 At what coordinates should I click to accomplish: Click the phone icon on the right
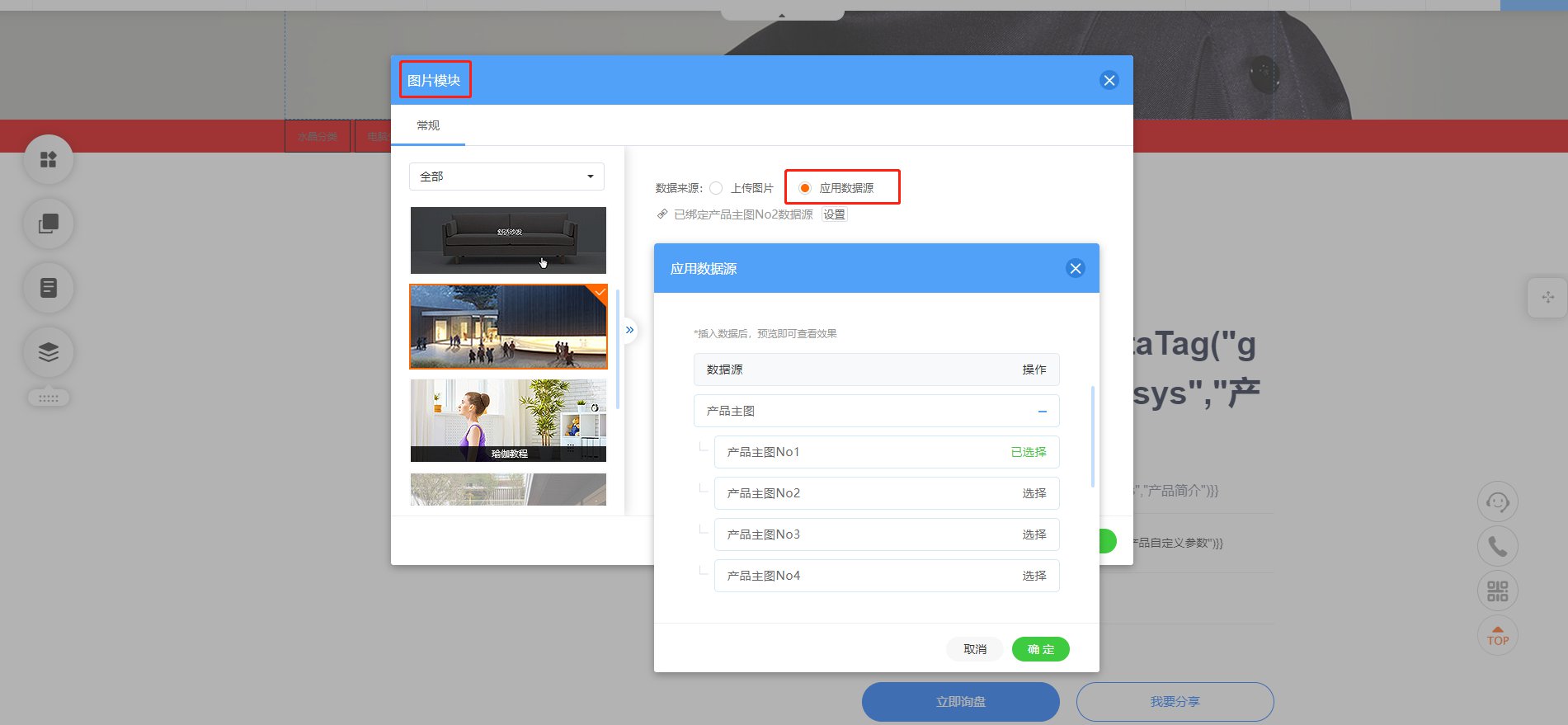point(1497,546)
